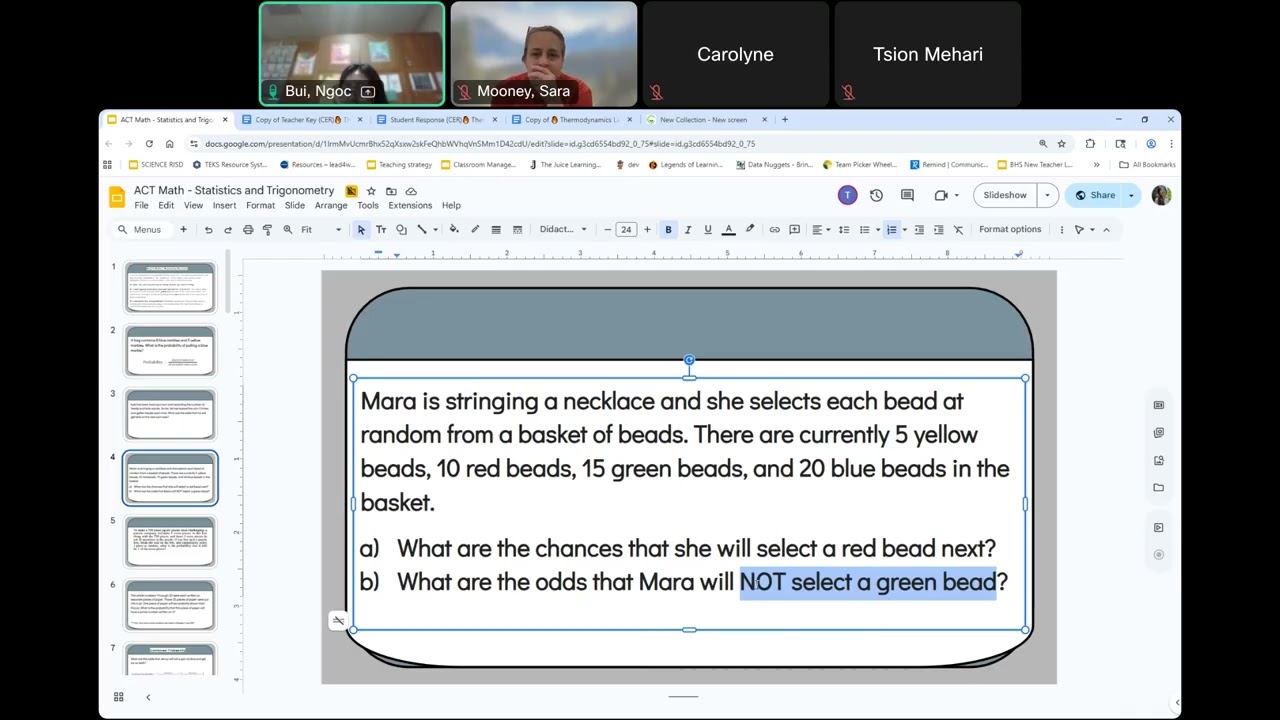
Task: Open the Fill color bucket
Action: point(454,230)
